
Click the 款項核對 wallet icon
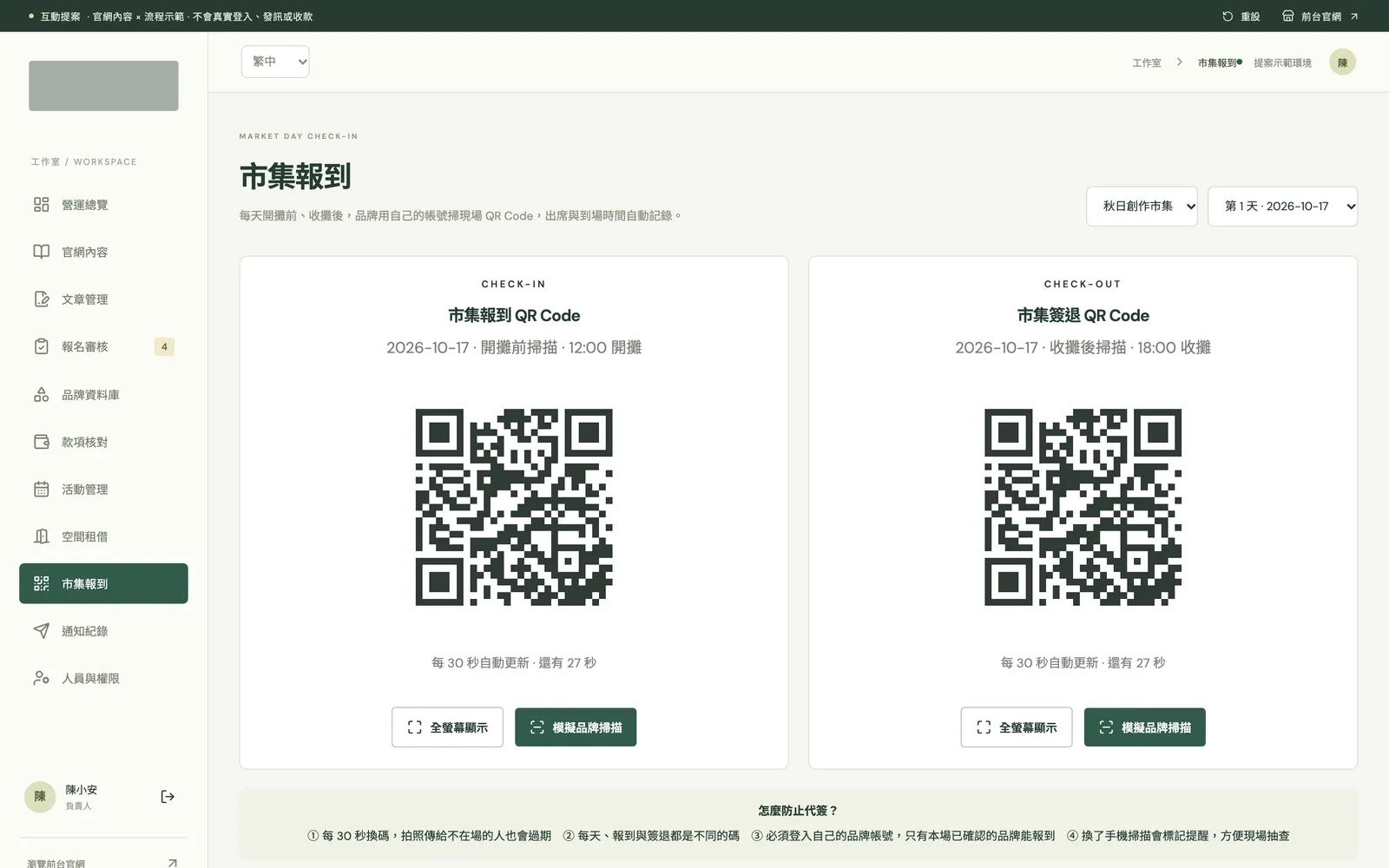pos(41,442)
